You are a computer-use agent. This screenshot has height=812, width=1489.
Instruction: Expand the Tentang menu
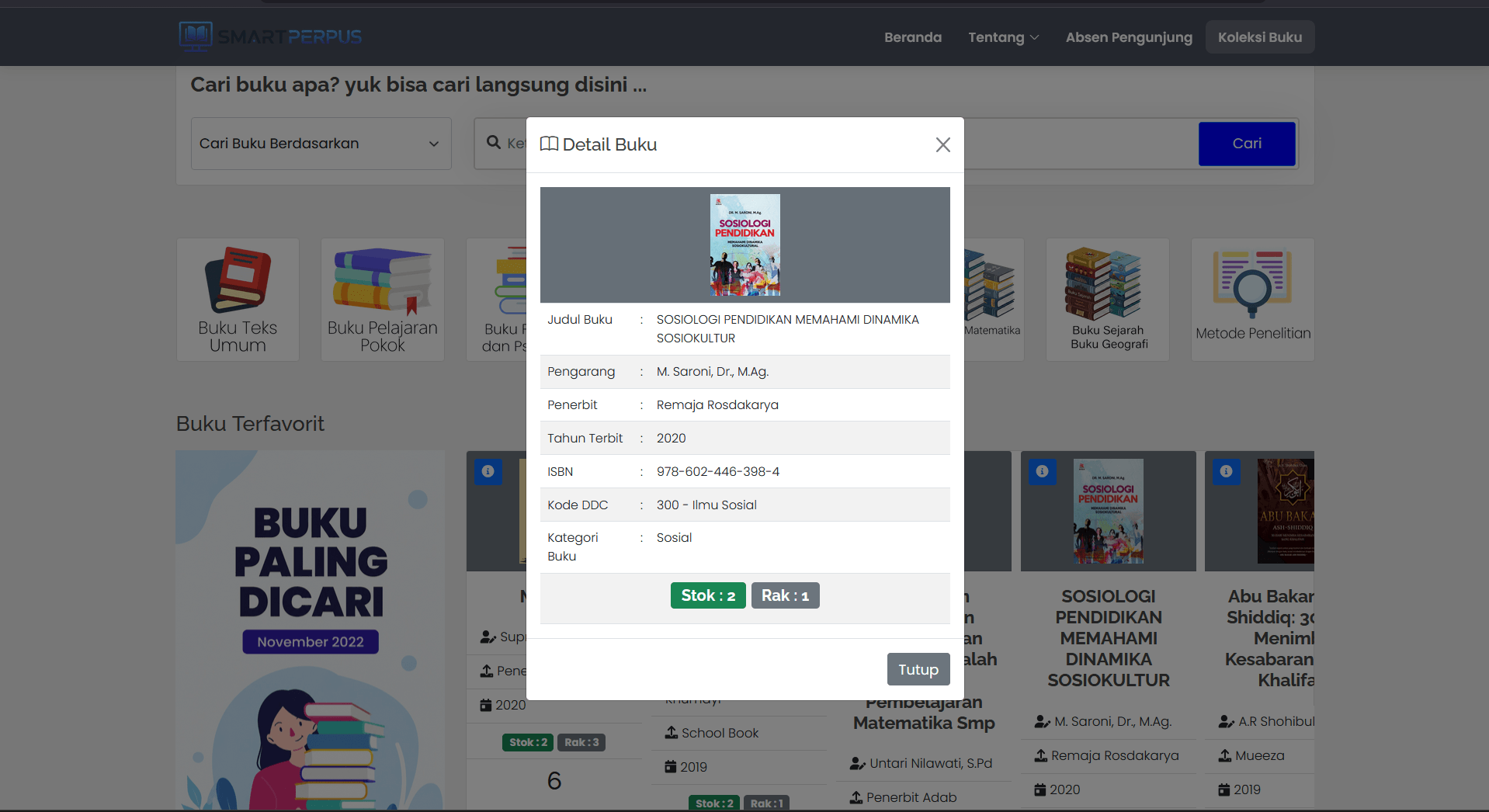point(1003,37)
